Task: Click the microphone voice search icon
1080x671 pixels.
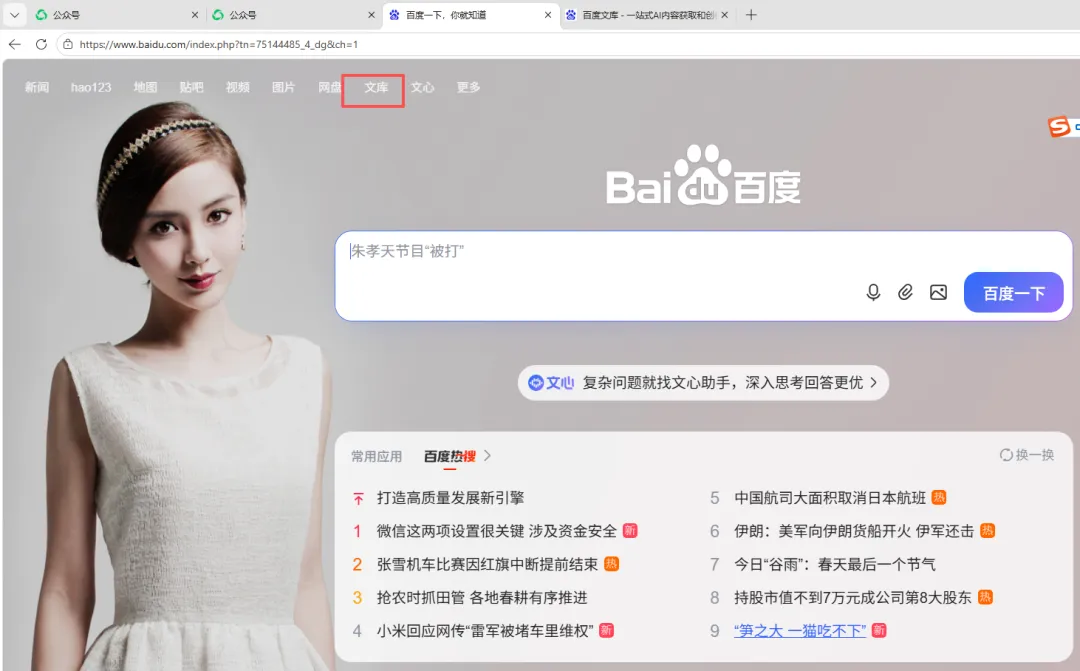Action: 873,292
